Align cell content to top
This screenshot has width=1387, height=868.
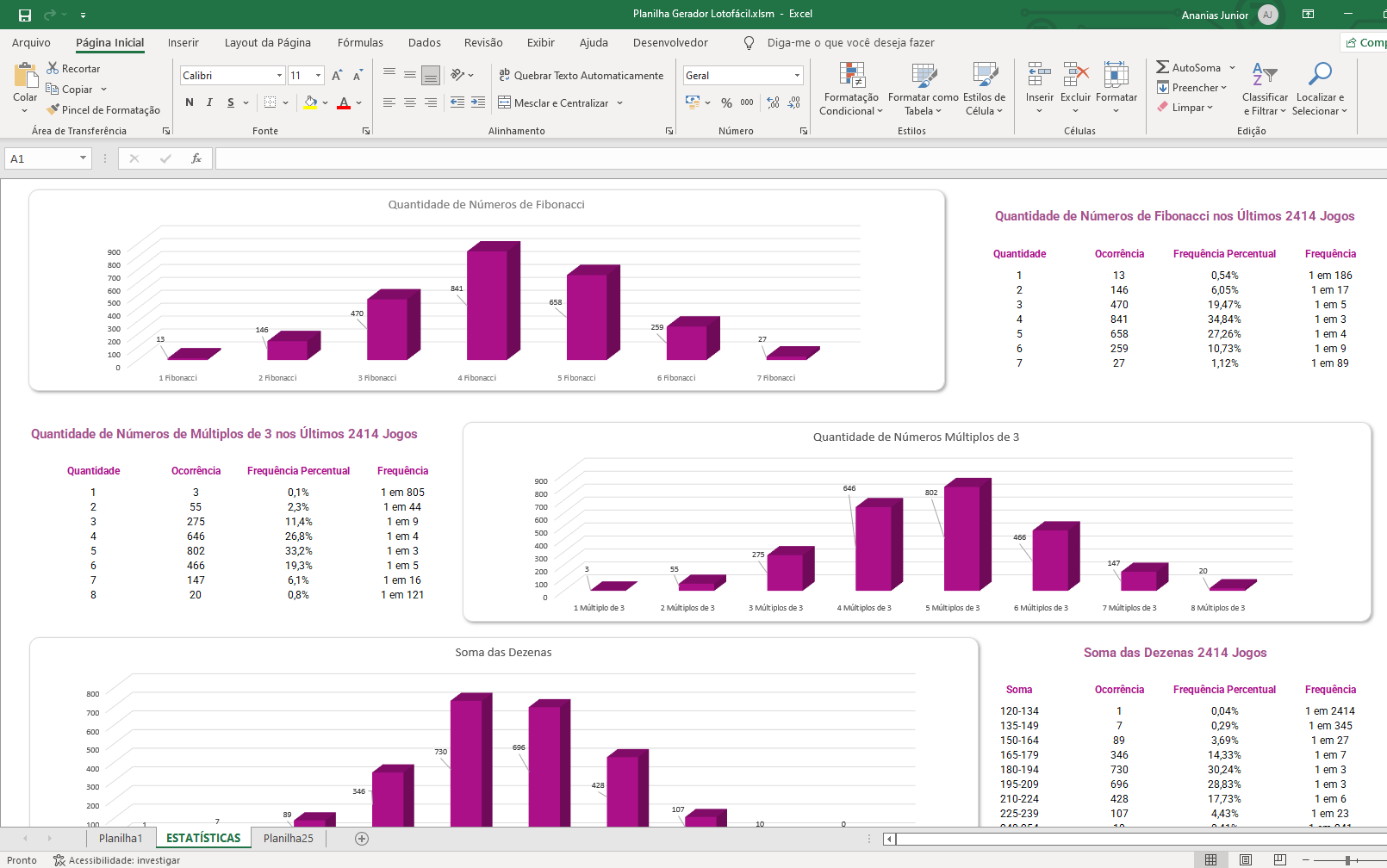click(389, 75)
